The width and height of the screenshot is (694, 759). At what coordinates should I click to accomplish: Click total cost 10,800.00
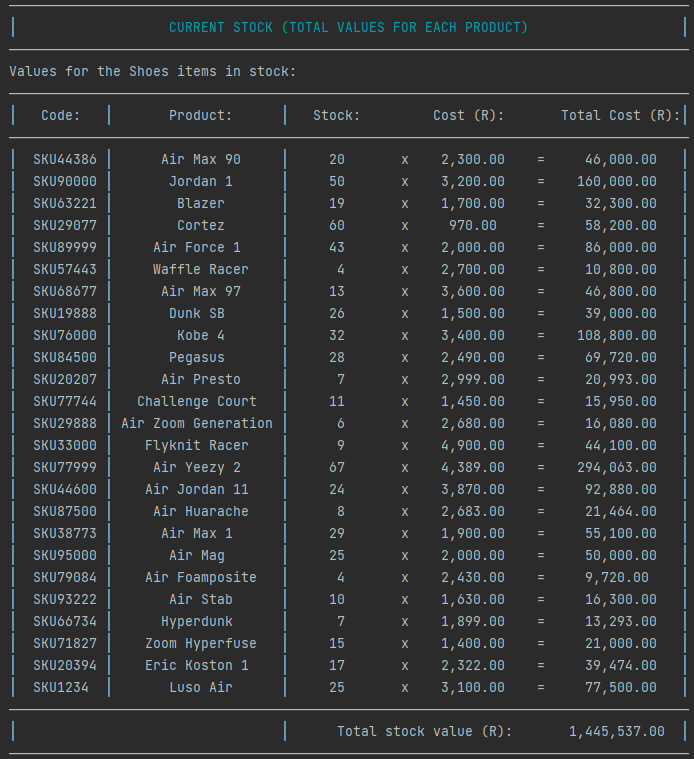tap(620, 270)
